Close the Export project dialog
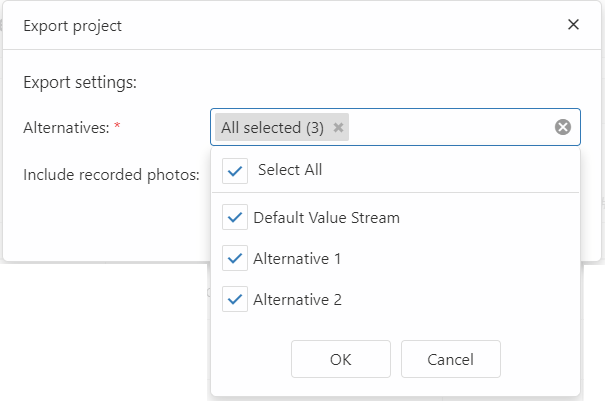The height and width of the screenshot is (401, 605). coord(573,25)
